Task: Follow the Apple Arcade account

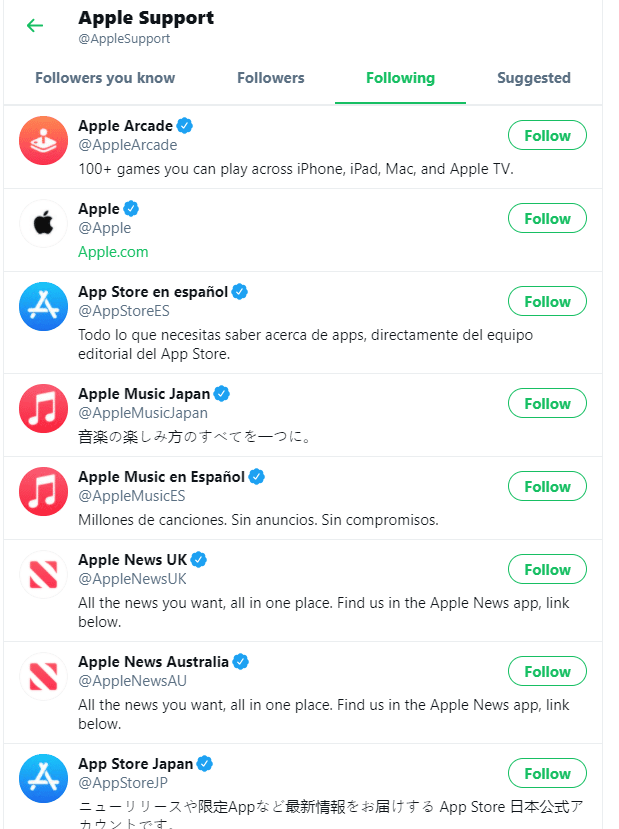Action: (547, 135)
